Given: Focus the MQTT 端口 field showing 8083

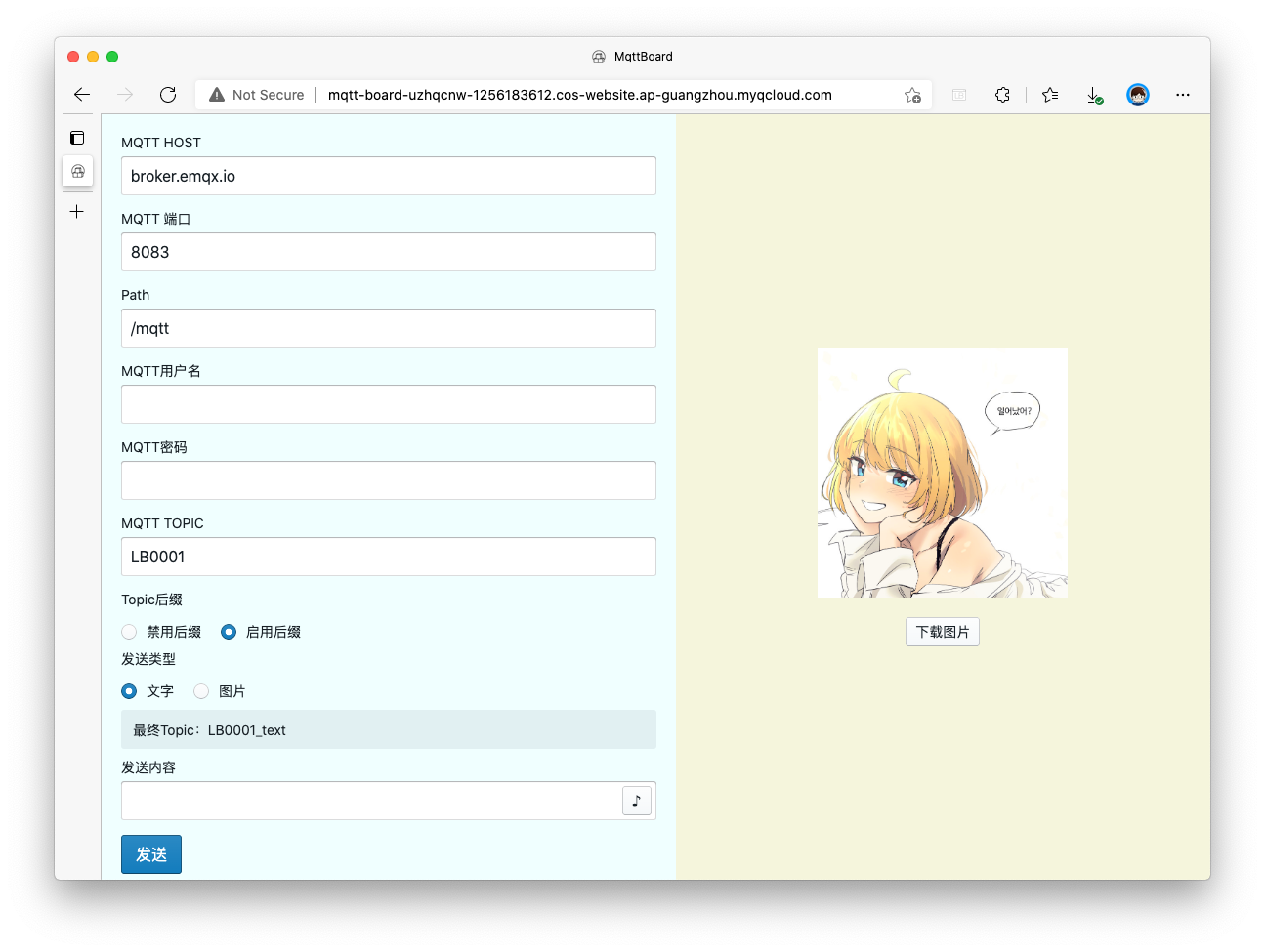Looking at the screenshot, I should 389,252.
